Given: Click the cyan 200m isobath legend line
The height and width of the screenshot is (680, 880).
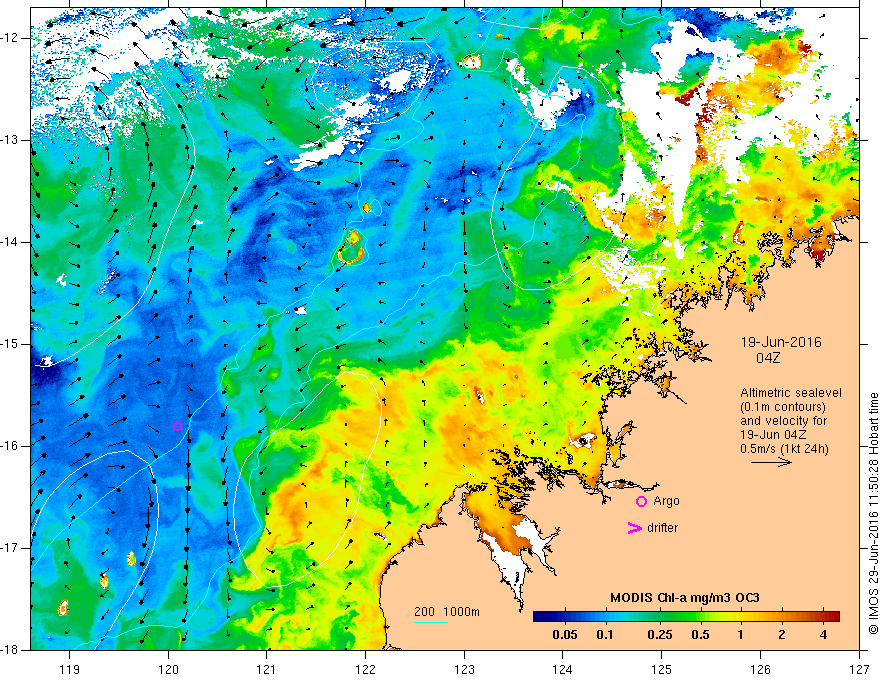Looking at the screenshot, I should pyautogui.click(x=430, y=622).
